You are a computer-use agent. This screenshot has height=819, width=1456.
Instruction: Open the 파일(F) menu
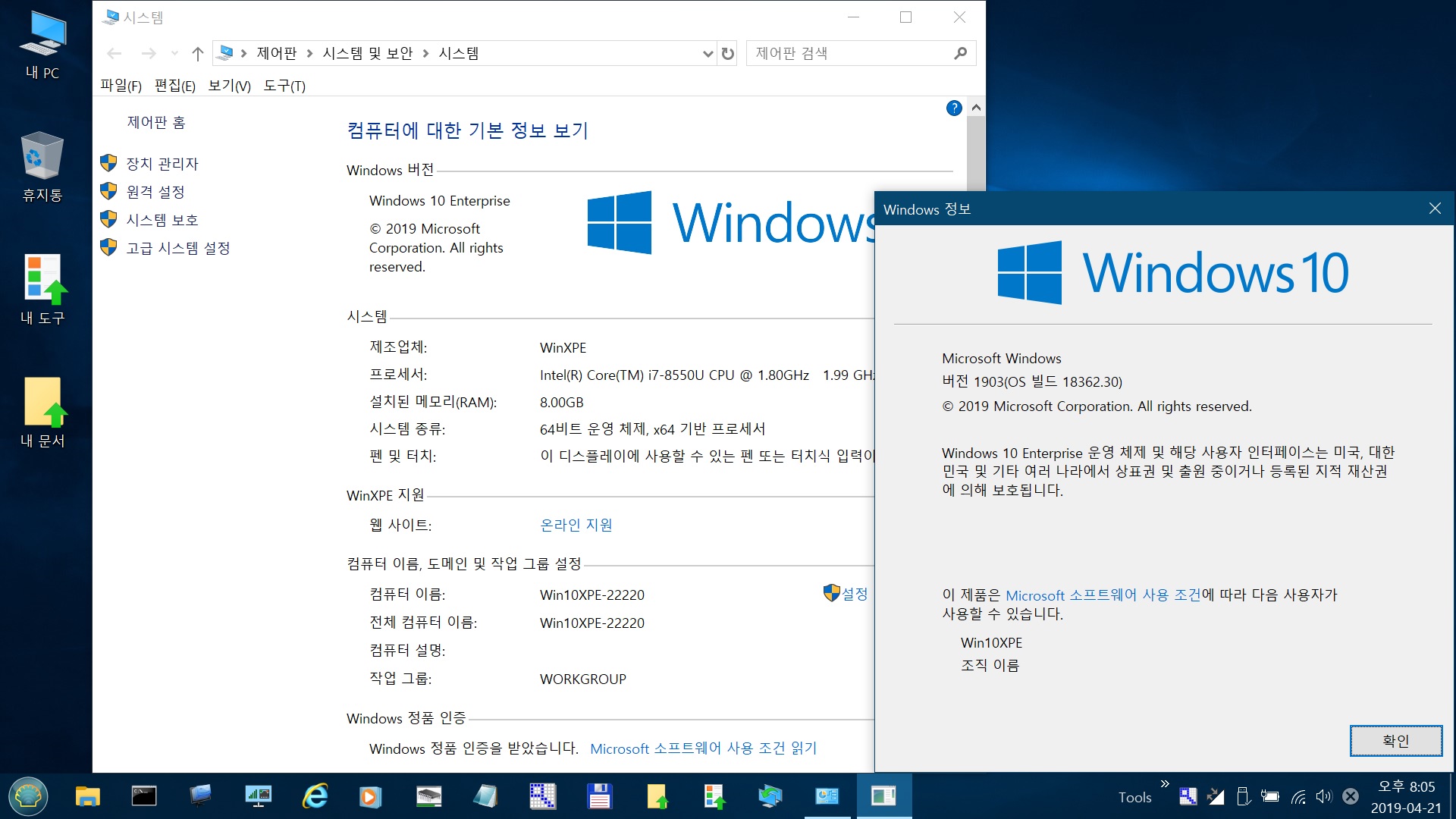tap(121, 86)
